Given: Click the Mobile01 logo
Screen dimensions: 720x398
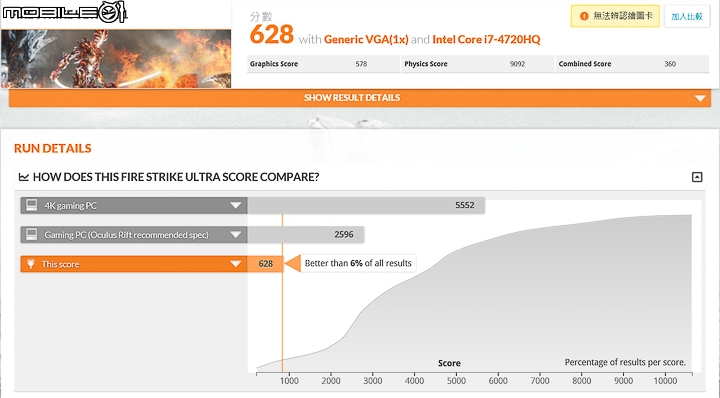Looking at the screenshot, I should [x=65, y=12].
